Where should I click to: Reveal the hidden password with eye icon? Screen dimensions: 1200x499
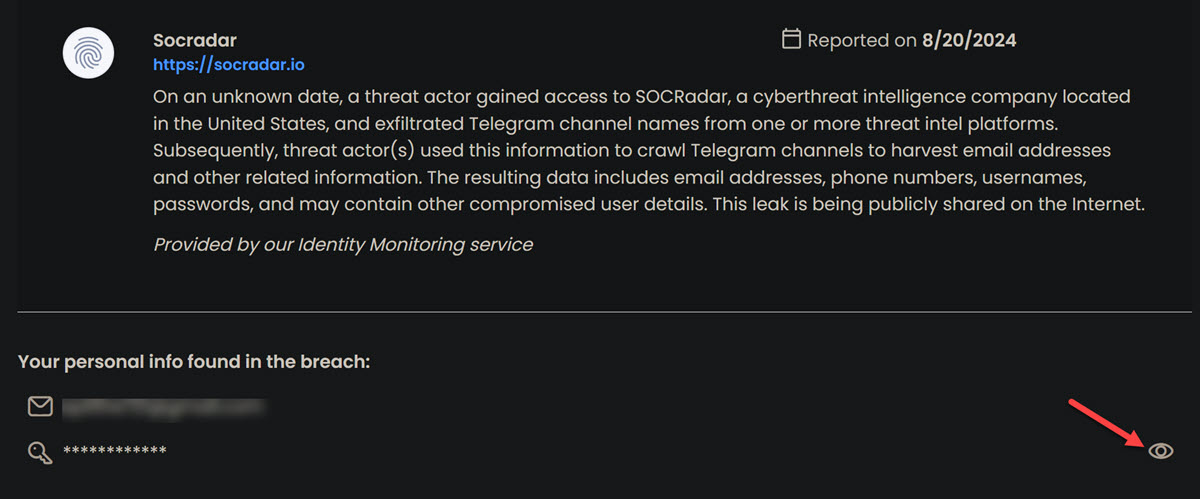[1160, 451]
